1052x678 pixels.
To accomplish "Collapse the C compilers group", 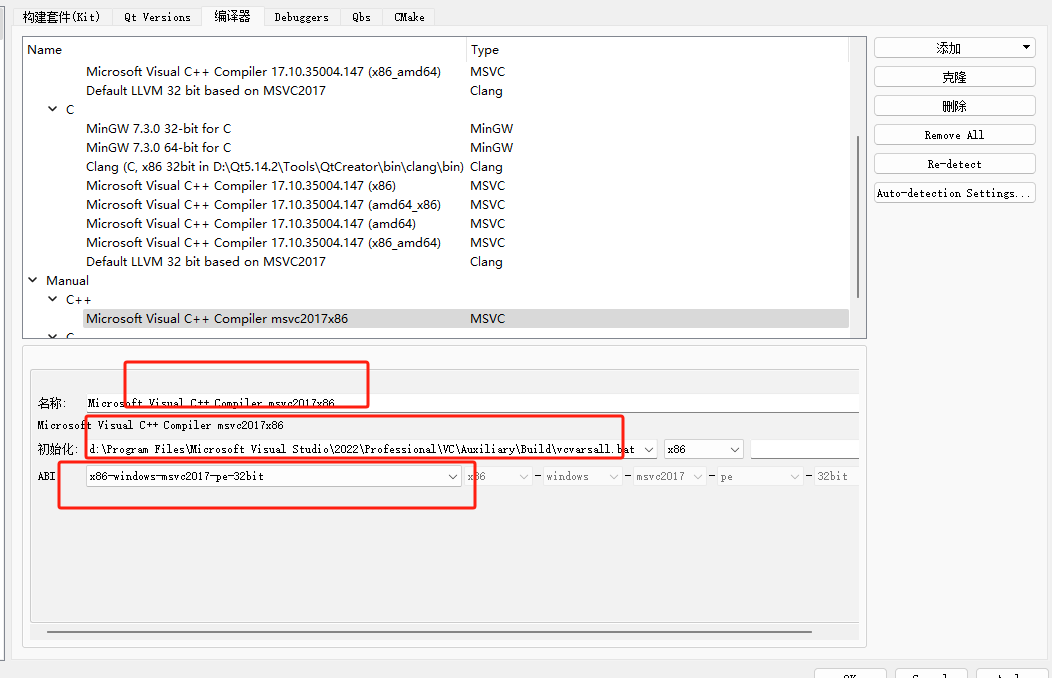I will click(x=52, y=109).
